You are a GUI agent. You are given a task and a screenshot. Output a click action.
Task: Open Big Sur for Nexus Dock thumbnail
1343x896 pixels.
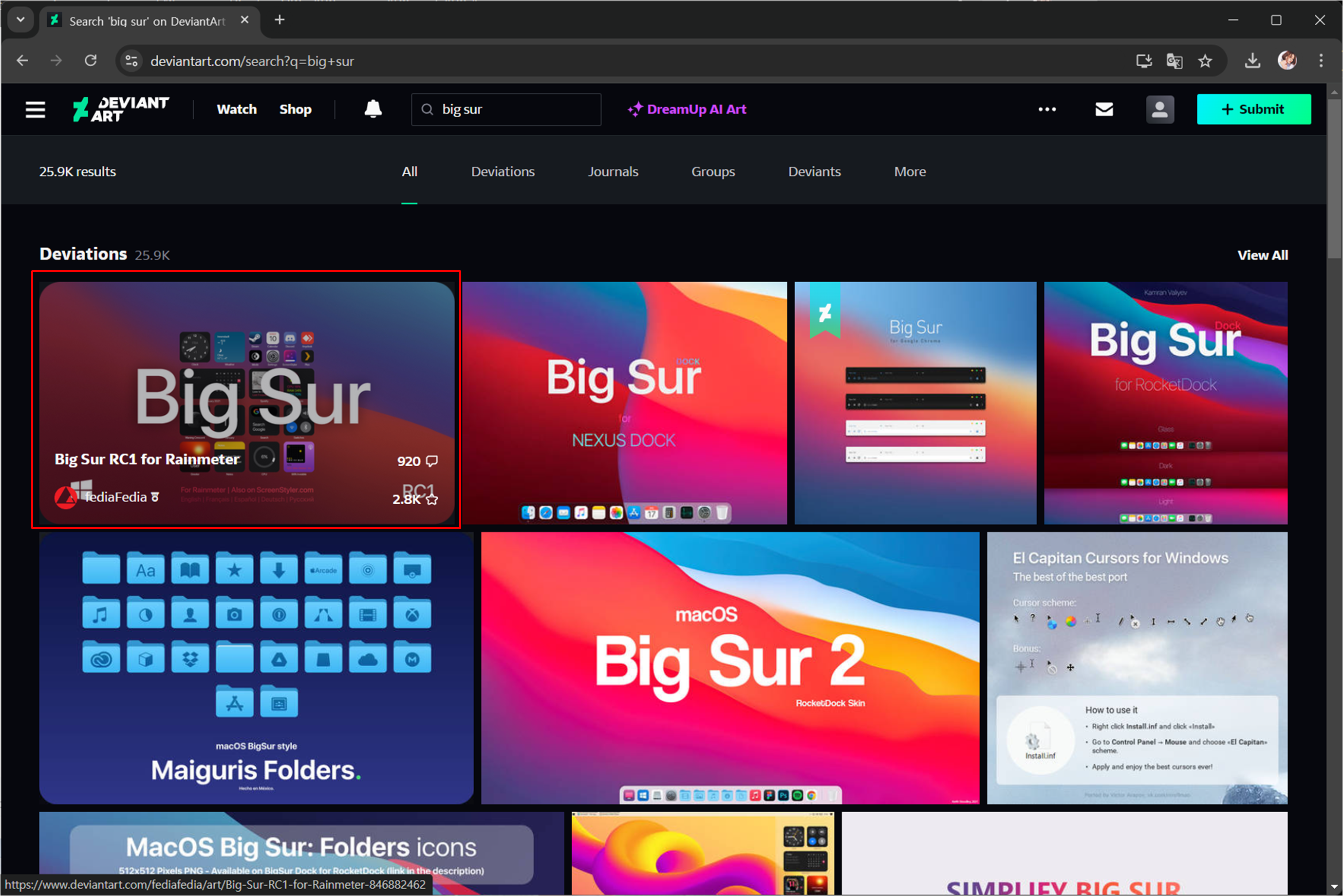pyautogui.click(x=624, y=403)
